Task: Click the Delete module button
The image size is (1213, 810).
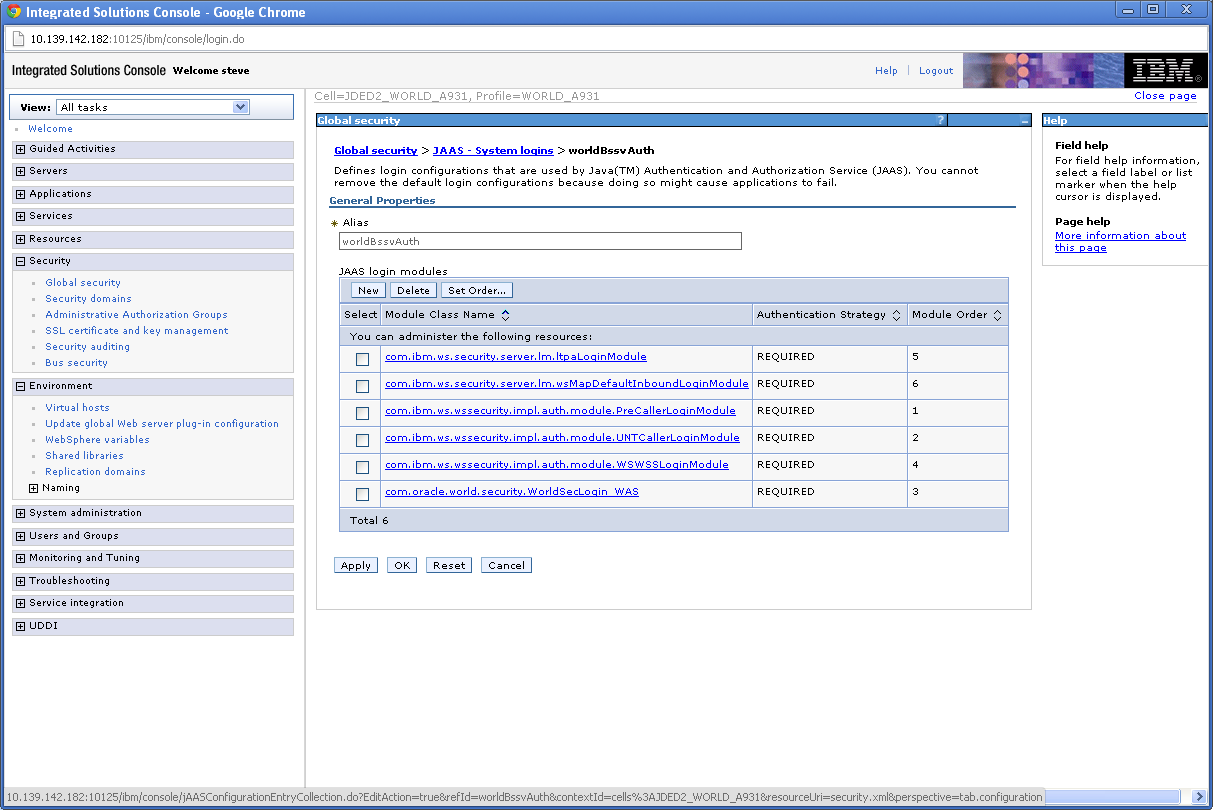Action: tap(413, 290)
